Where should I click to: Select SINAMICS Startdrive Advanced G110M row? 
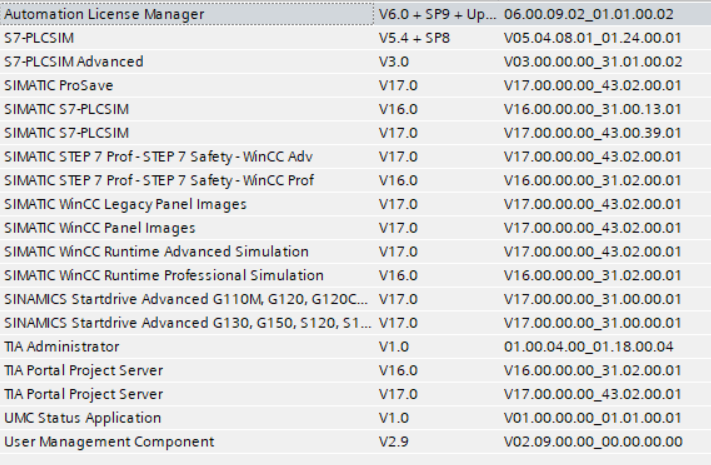[186, 299]
